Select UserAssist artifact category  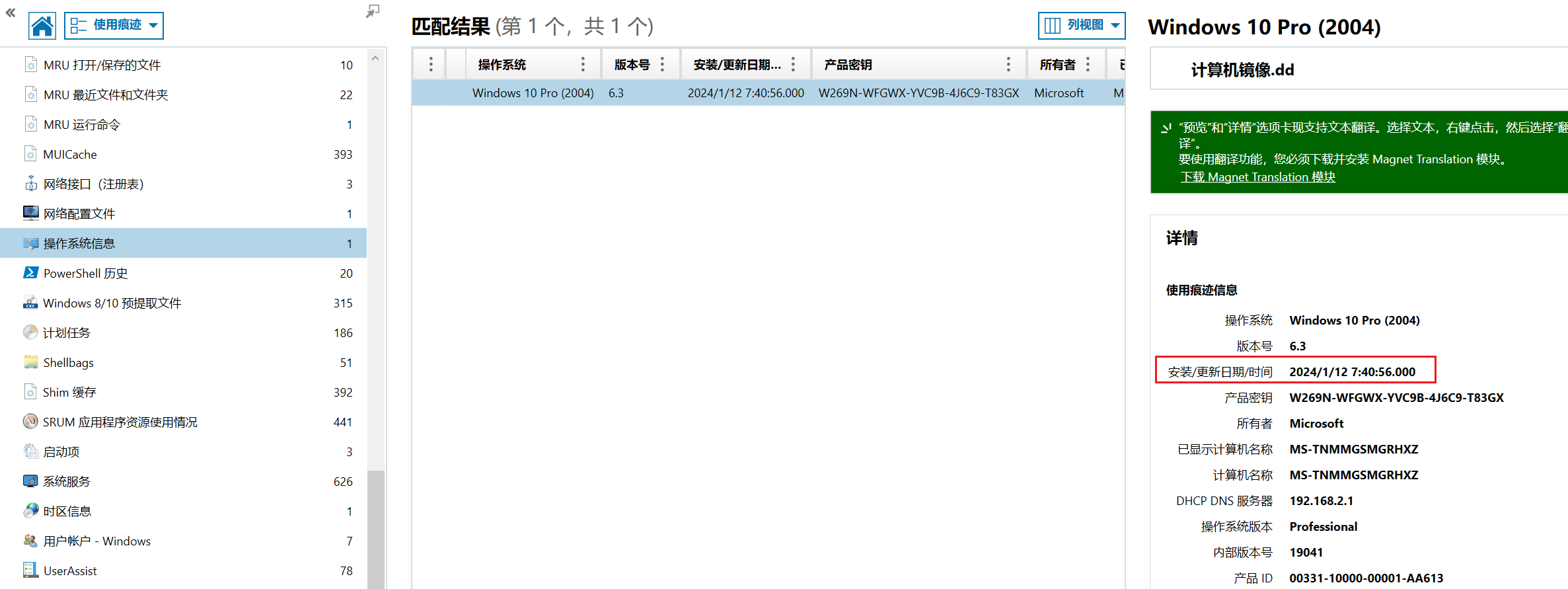tap(184, 570)
